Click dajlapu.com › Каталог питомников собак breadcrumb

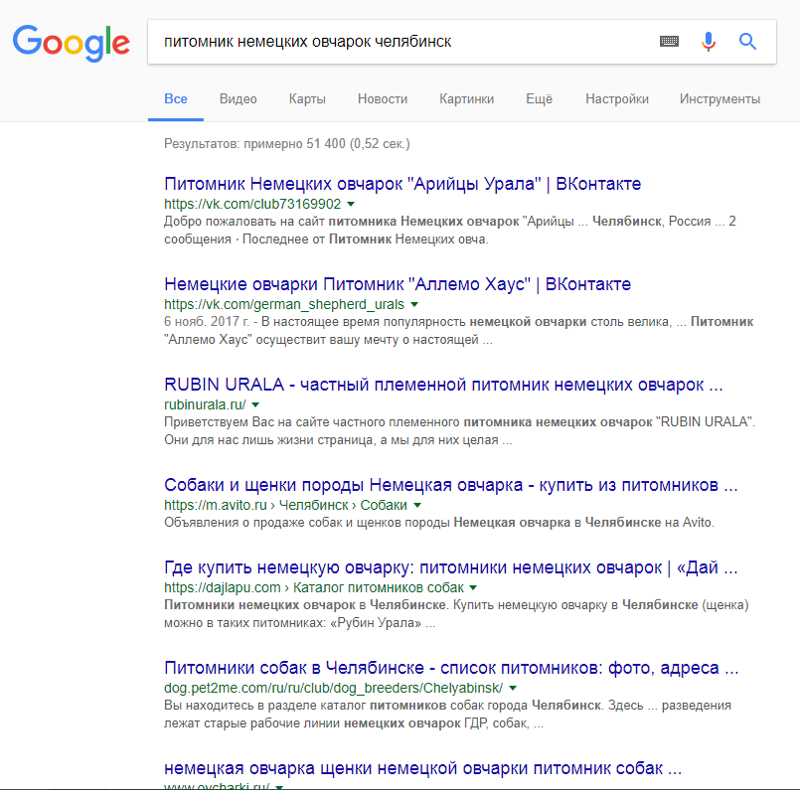pyautogui.click(x=314, y=587)
